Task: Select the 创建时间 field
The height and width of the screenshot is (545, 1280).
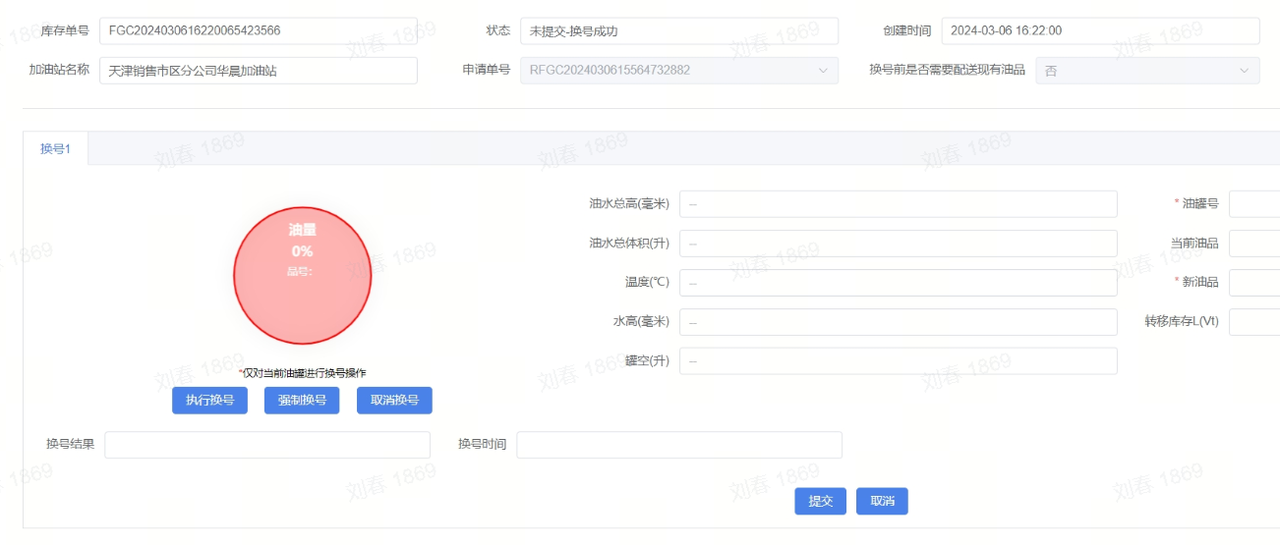Action: [x=1100, y=31]
